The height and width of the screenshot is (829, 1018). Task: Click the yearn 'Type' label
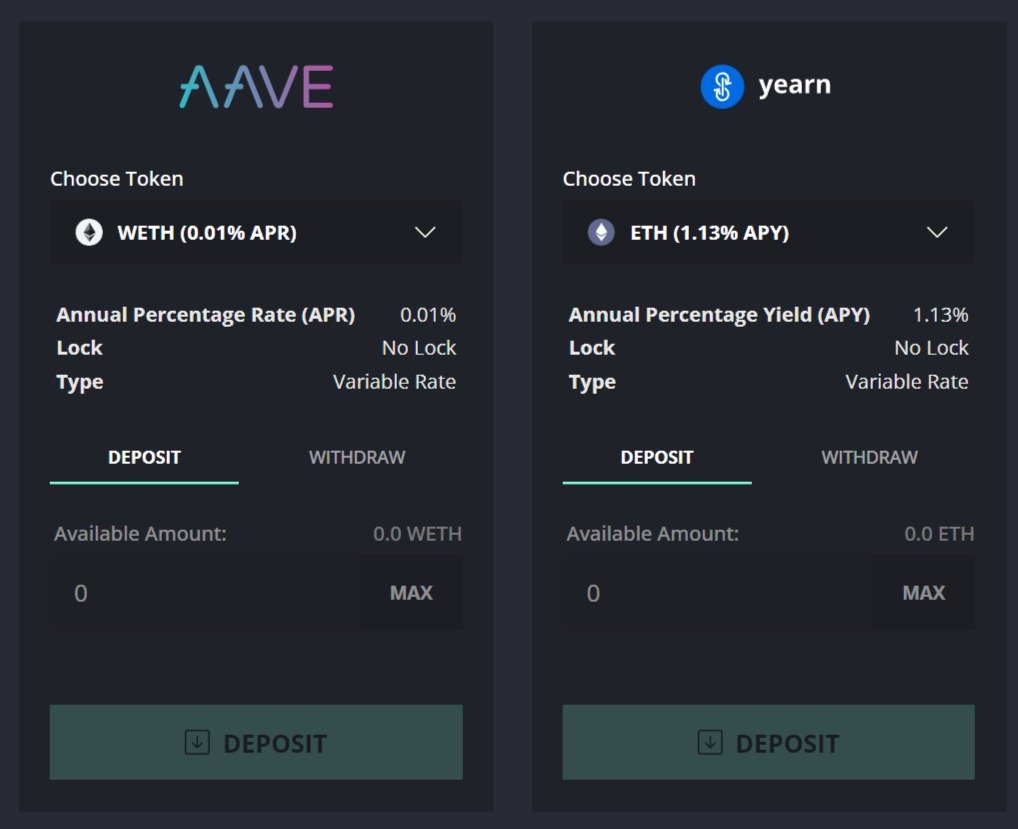[592, 382]
